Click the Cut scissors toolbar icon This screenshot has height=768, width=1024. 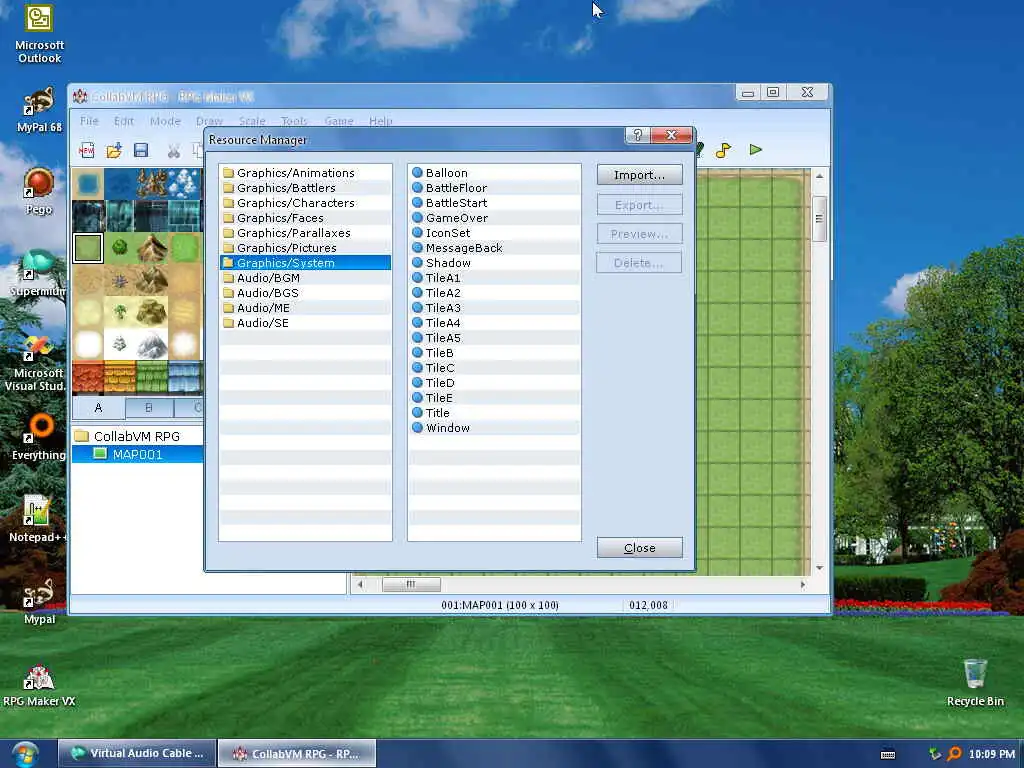point(173,151)
